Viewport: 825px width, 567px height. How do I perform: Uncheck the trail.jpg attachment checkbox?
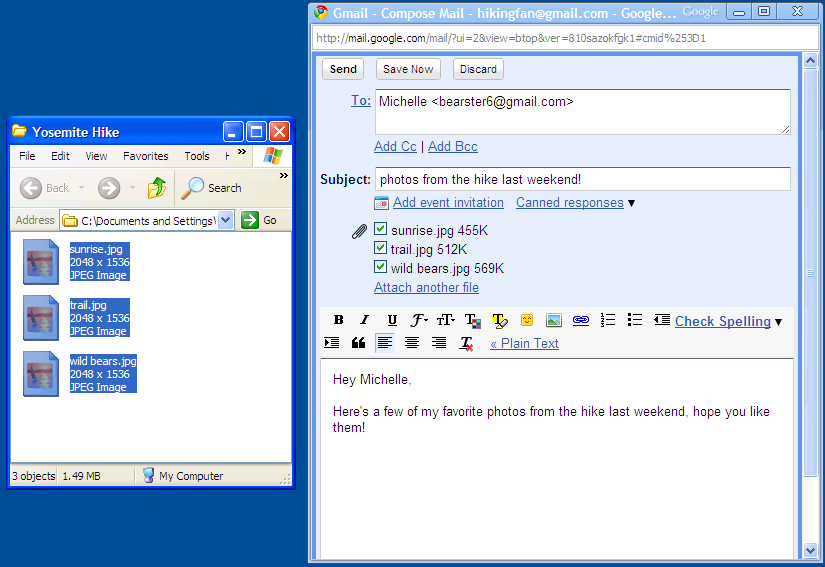click(380, 249)
